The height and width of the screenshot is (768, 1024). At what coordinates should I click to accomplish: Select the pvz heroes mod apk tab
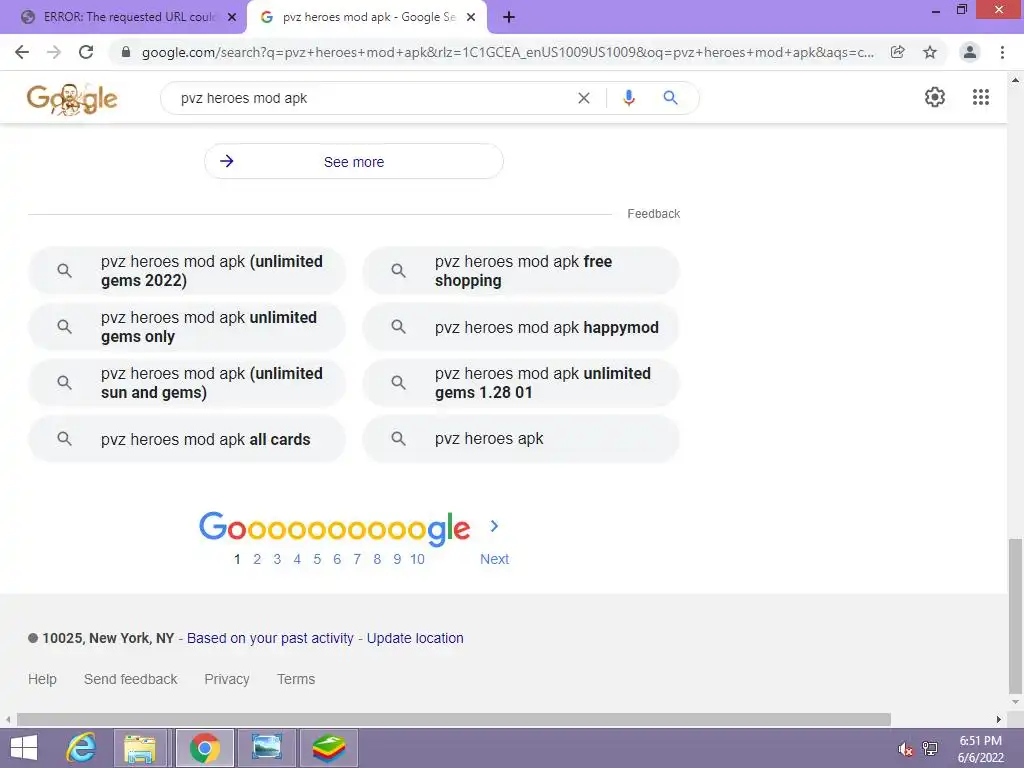click(367, 17)
